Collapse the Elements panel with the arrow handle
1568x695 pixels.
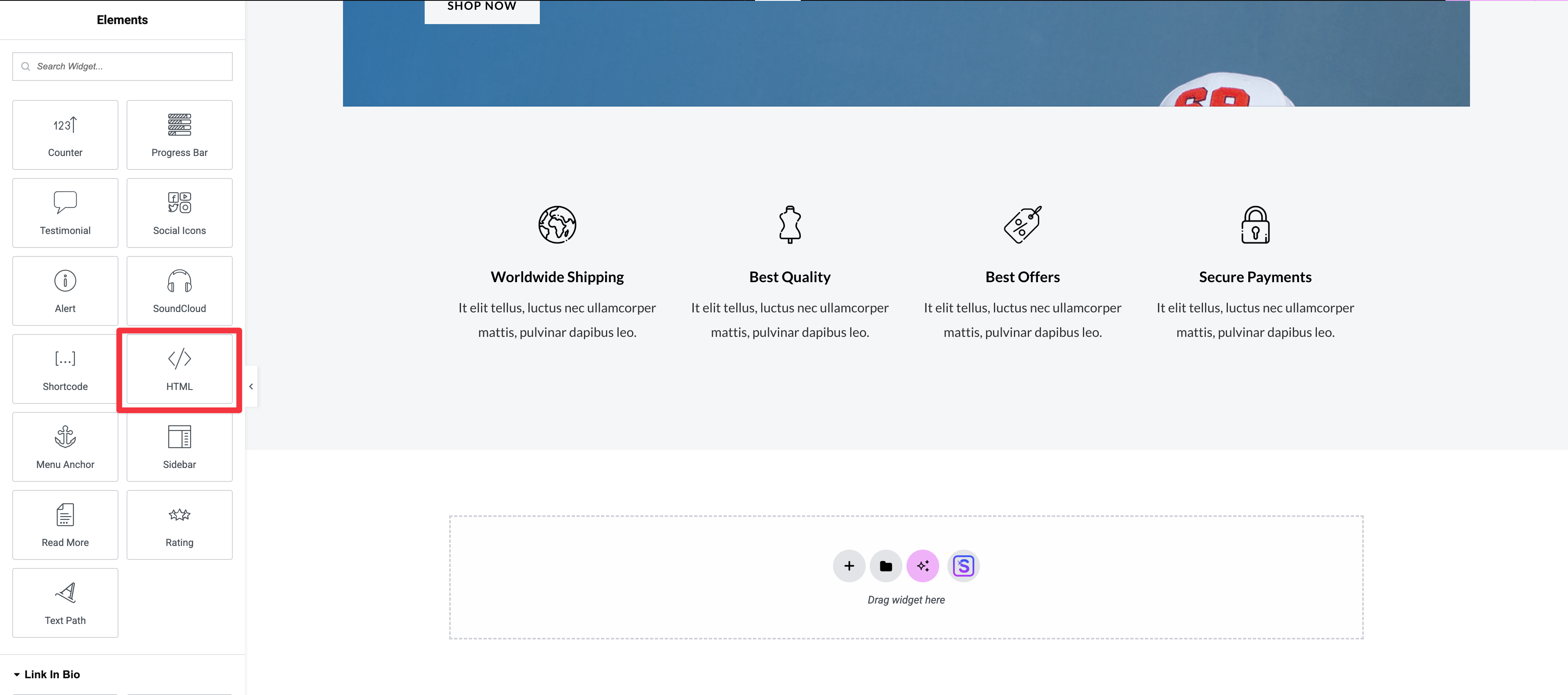pyautogui.click(x=251, y=386)
